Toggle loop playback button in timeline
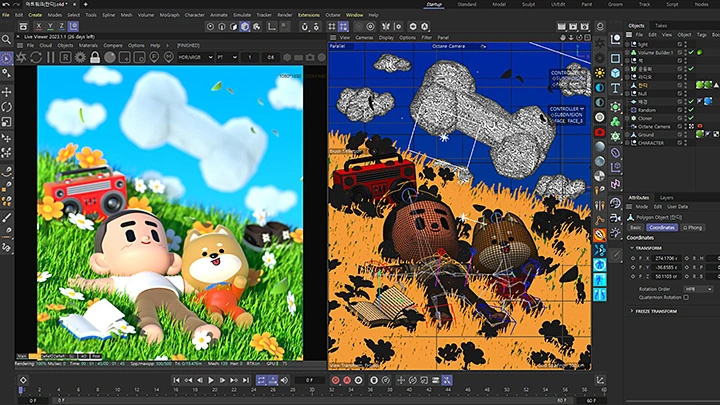Viewport: 720px width, 405px height. point(261,380)
